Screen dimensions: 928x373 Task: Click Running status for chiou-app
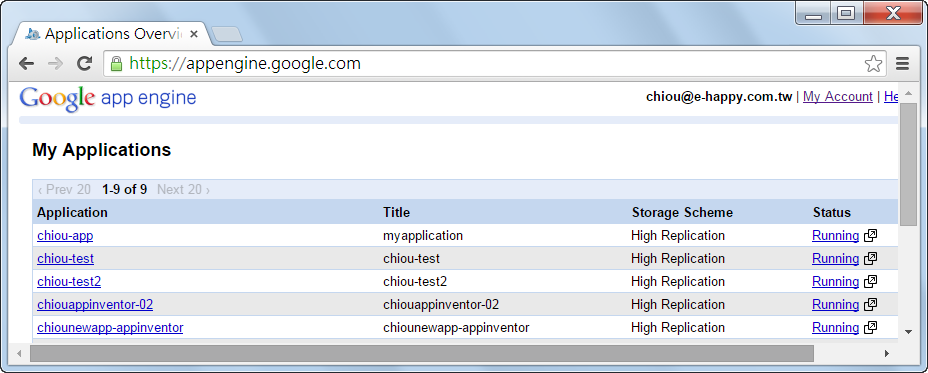click(x=835, y=236)
